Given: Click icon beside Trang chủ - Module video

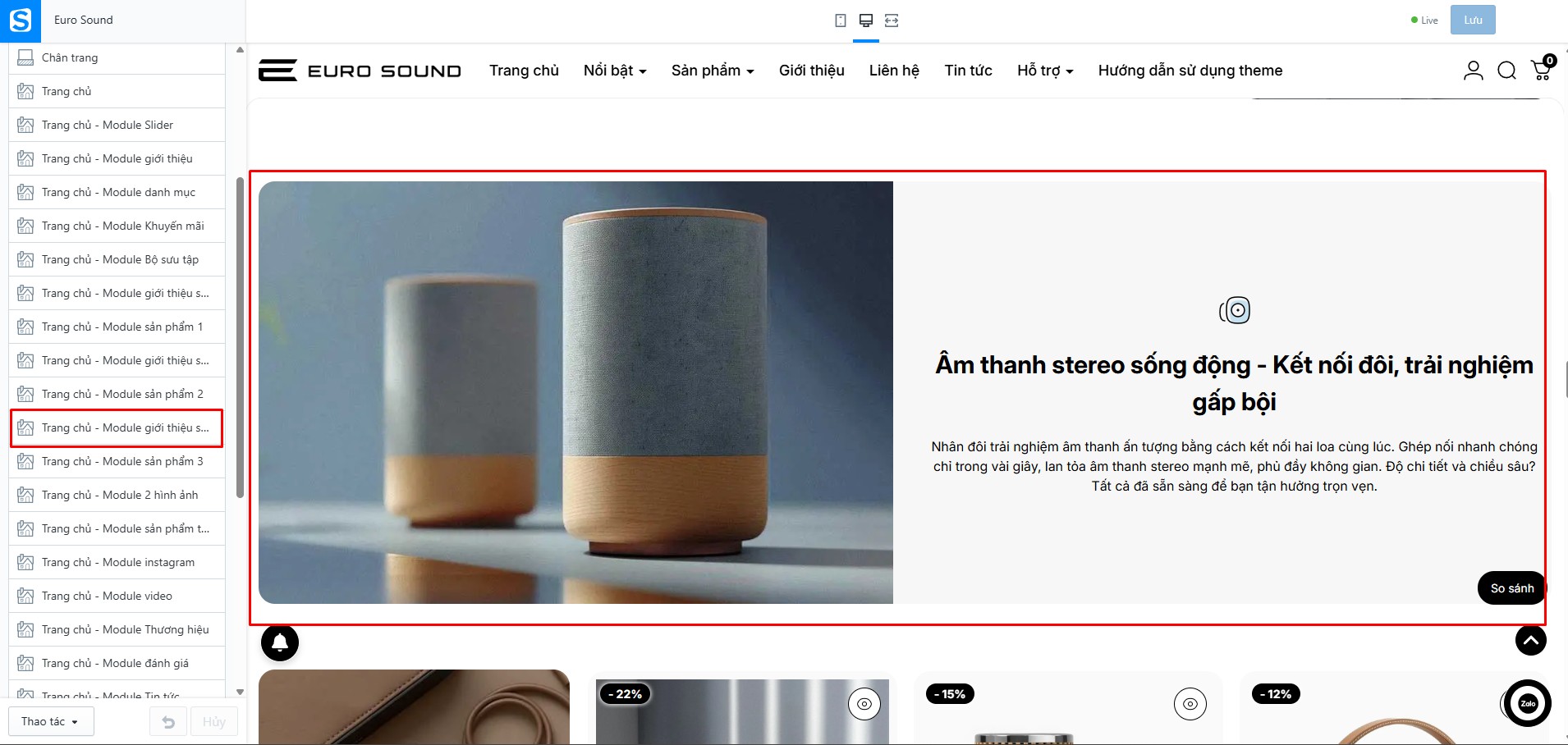Looking at the screenshot, I should click(25, 596).
